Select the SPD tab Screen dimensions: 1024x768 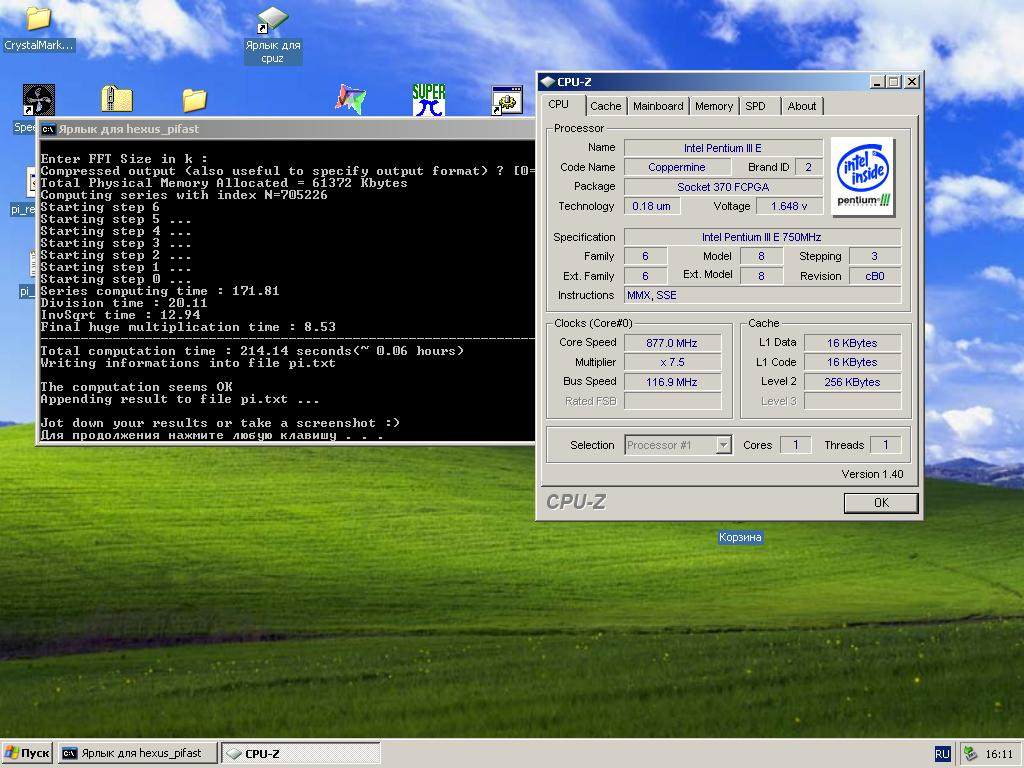[x=756, y=106]
